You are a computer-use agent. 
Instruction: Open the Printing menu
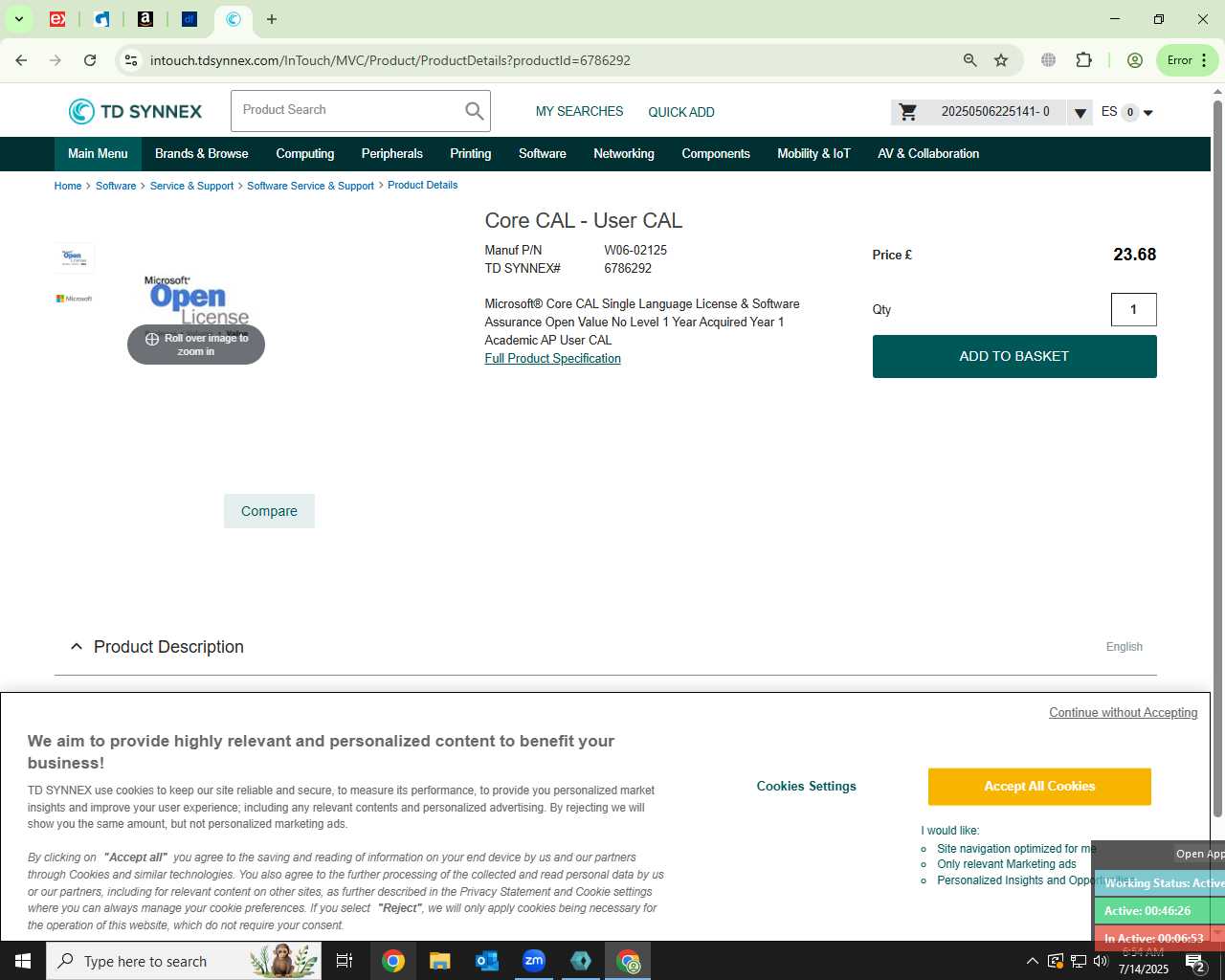click(471, 154)
